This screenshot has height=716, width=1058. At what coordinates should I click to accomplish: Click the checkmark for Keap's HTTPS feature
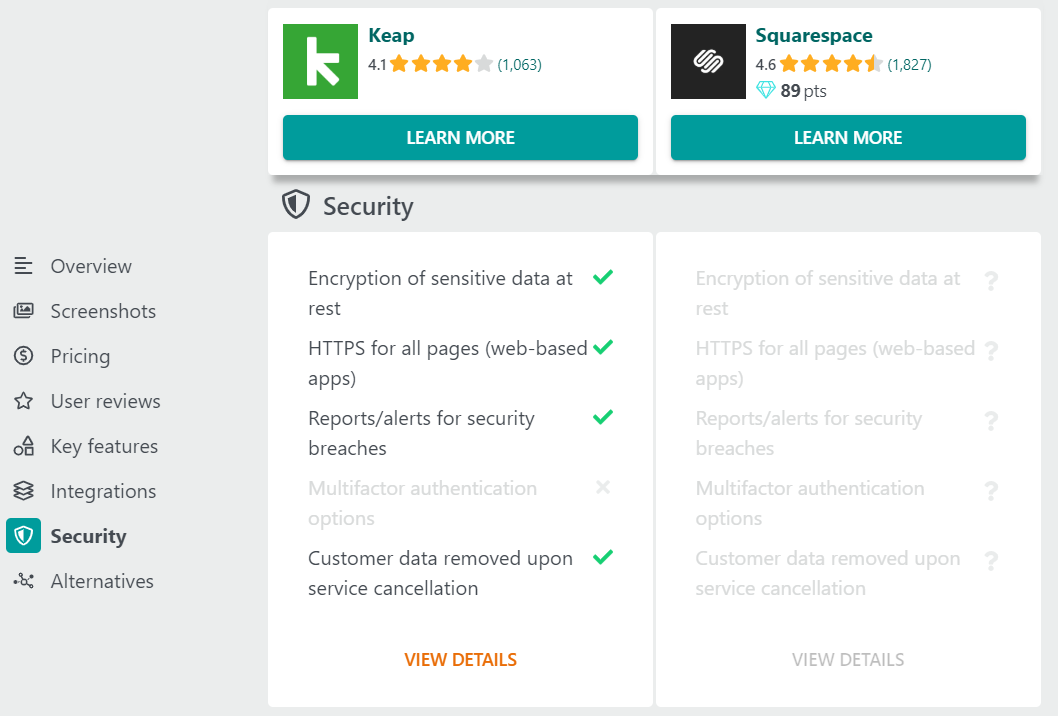pos(602,348)
